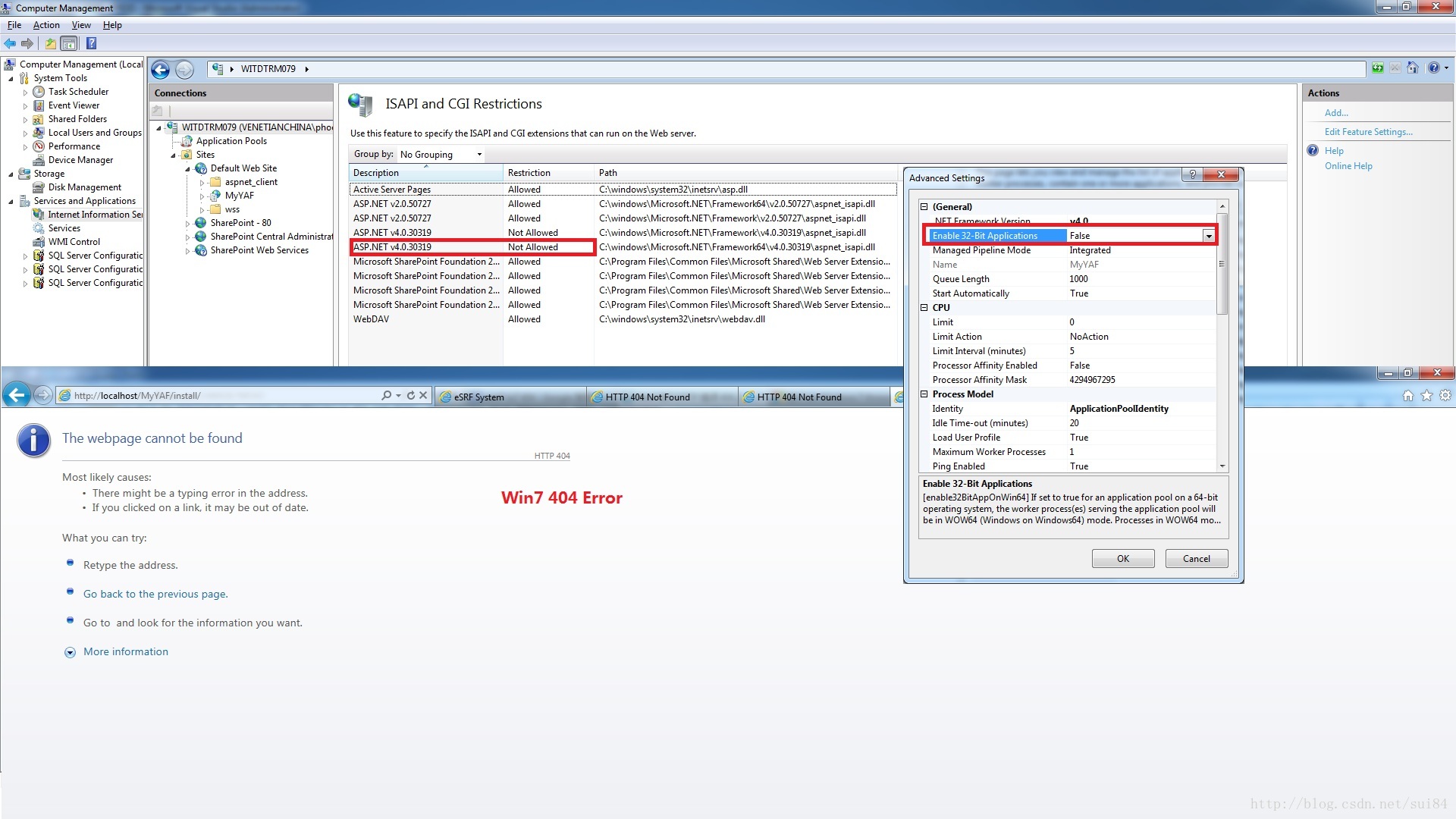Click Add... in Actions pane
This screenshot has height=819, width=1456.
[x=1336, y=113]
